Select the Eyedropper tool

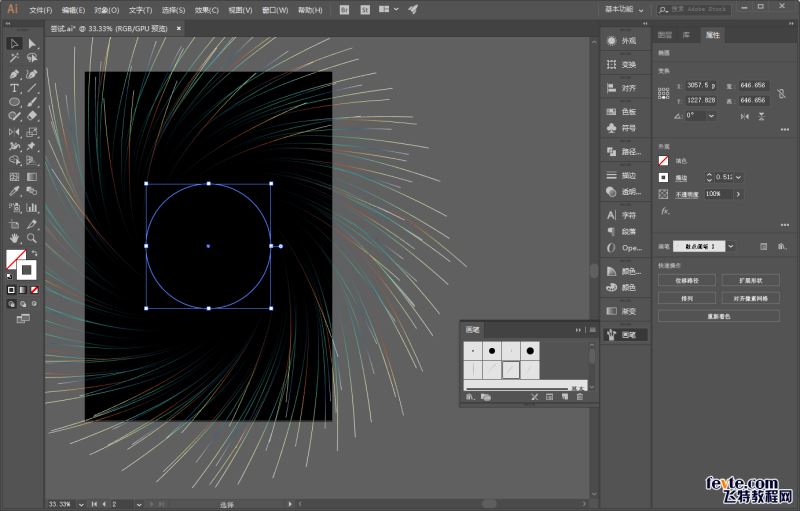click(14, 191)
